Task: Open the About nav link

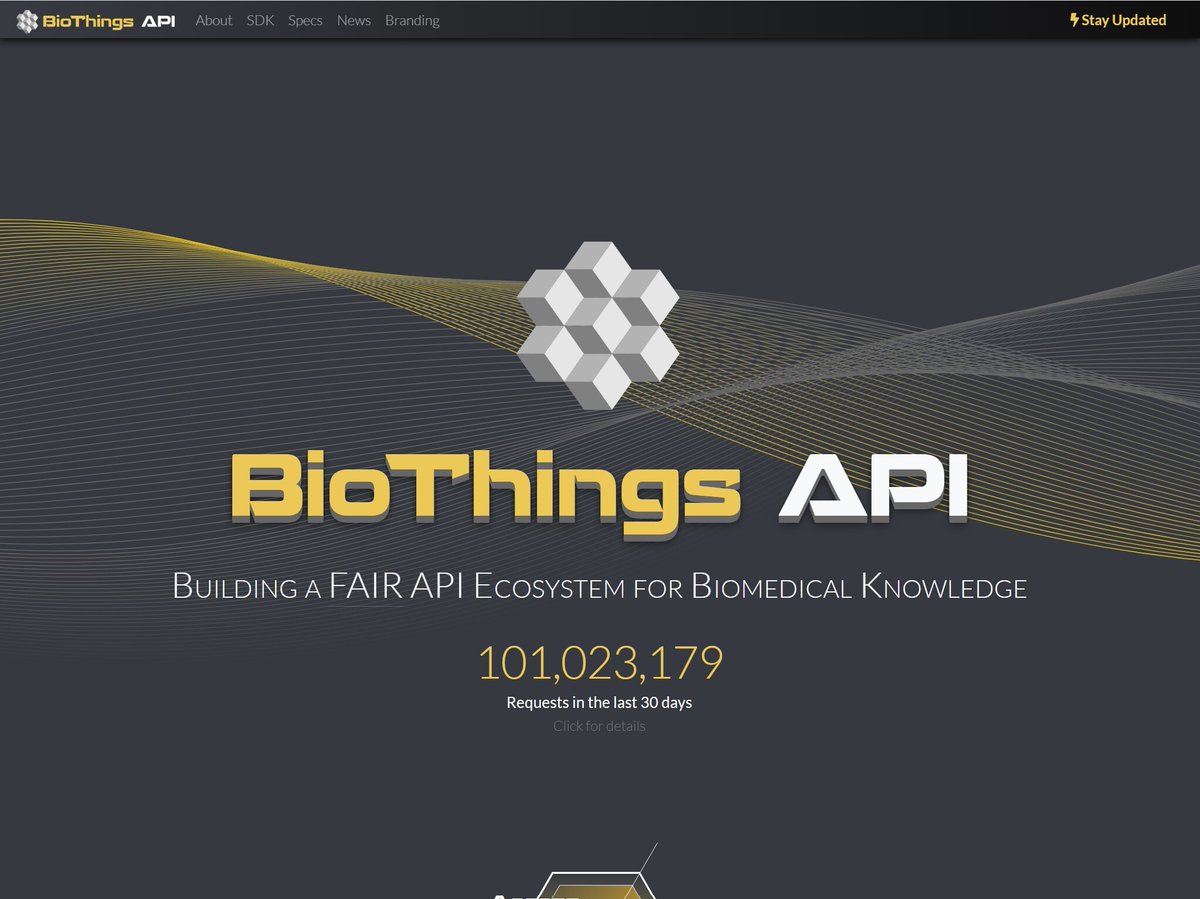Action: coord(214,20)
